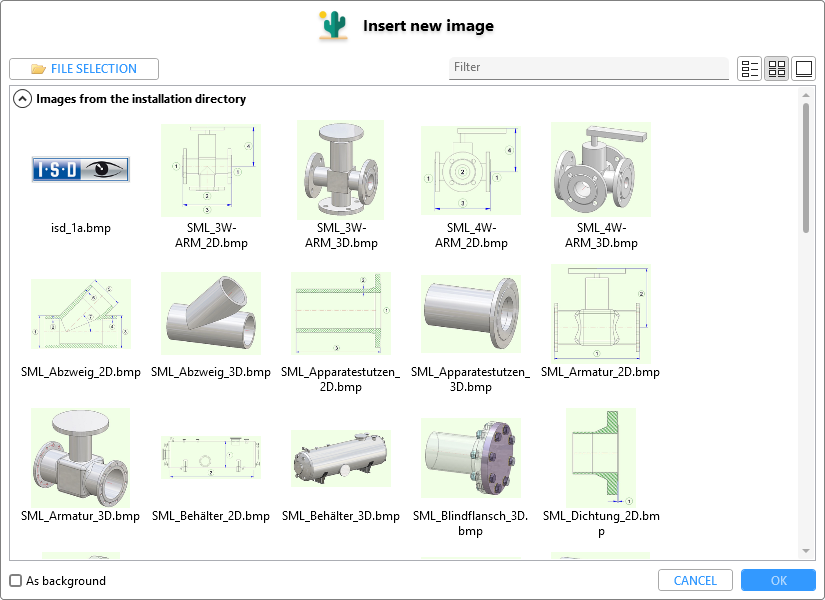
Task: Switch to single large preview view
Action: tap(803, 69)
